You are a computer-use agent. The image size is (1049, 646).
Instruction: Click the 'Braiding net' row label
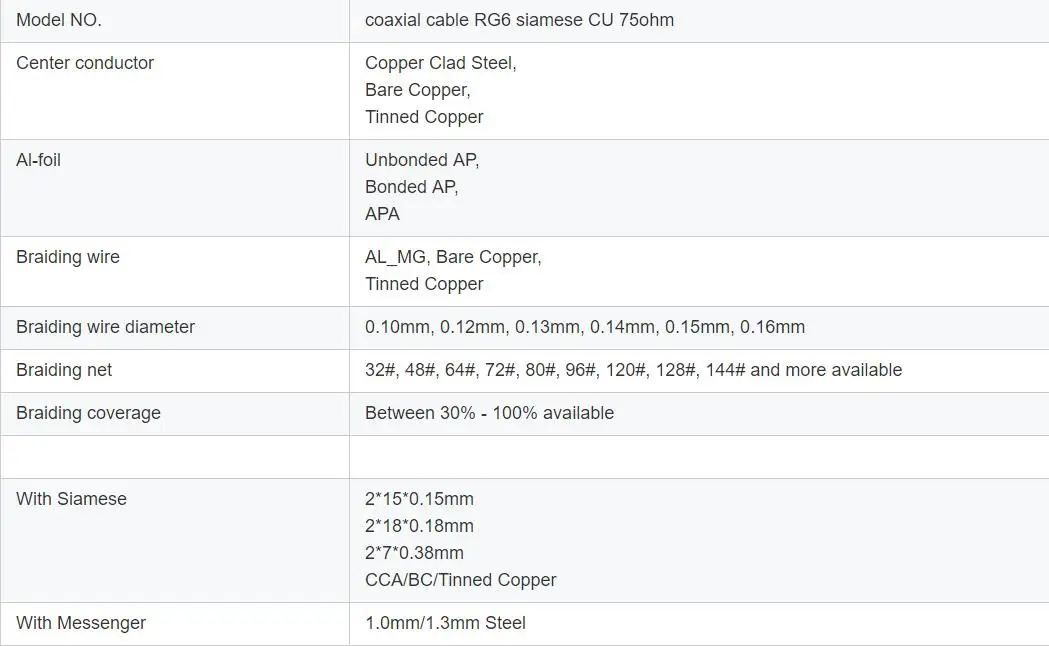[64, 370]
